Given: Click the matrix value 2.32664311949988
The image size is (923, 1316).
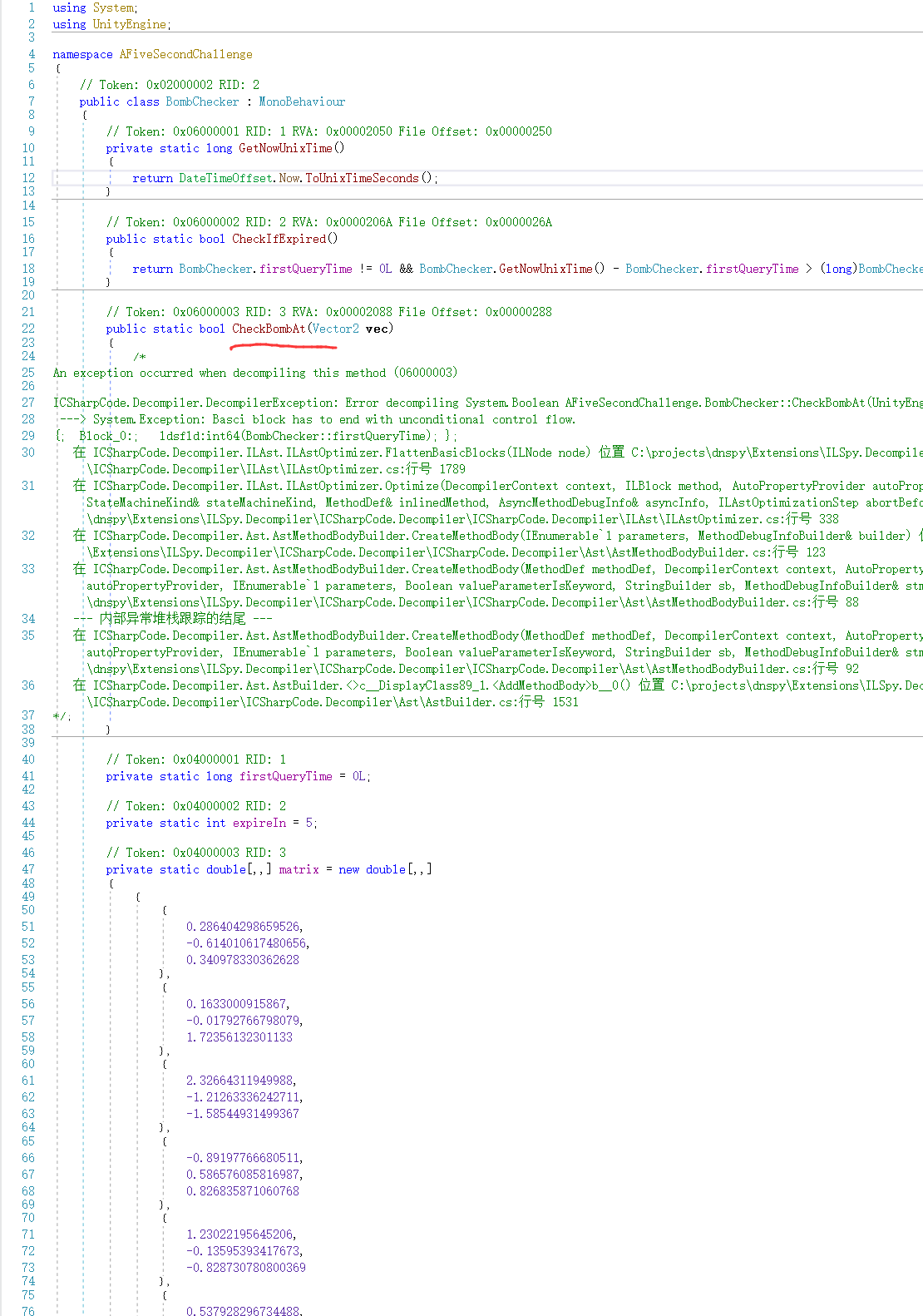Looking at the screenshot, I should point(239,1081).
